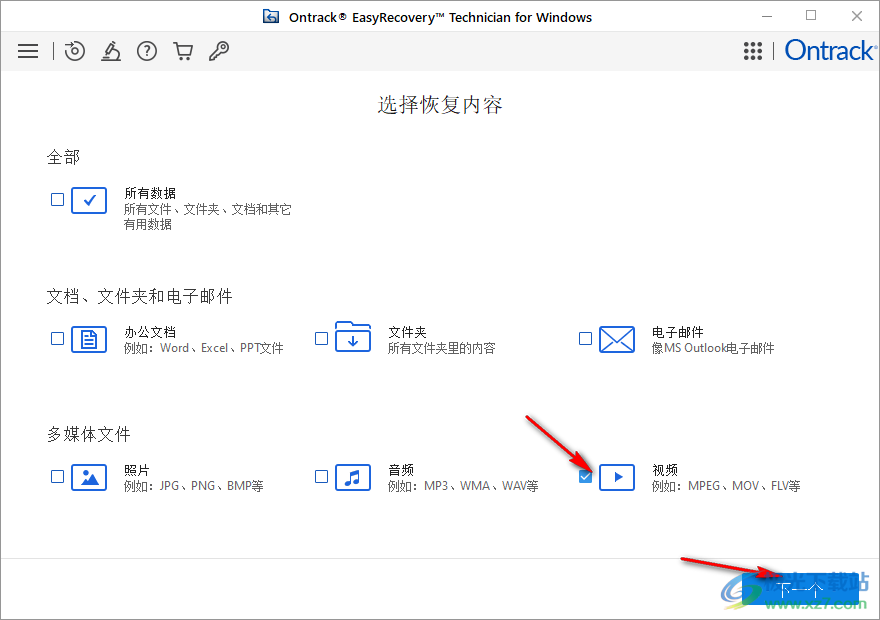Click text 例如: MPEG、MOV、FLV等
The height and width of the screenshot is (620, 880).
point(726,486)
